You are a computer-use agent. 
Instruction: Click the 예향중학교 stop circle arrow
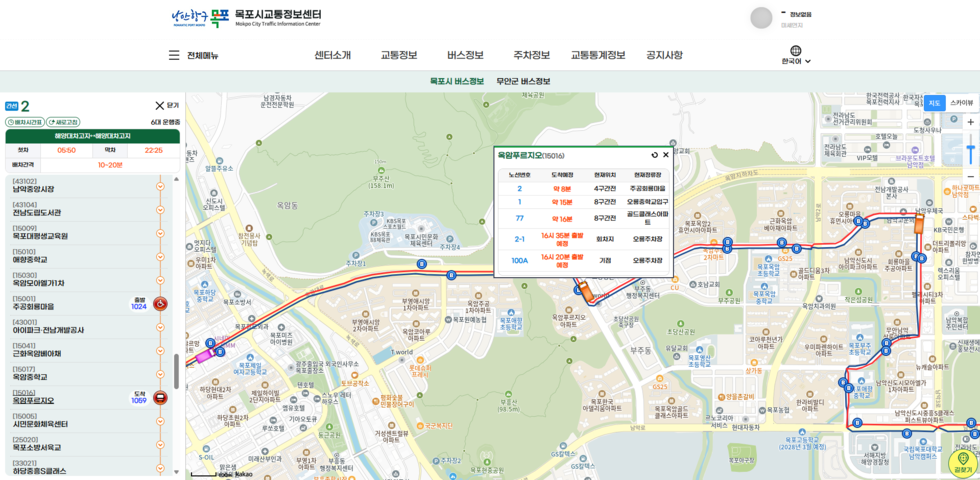160,256
